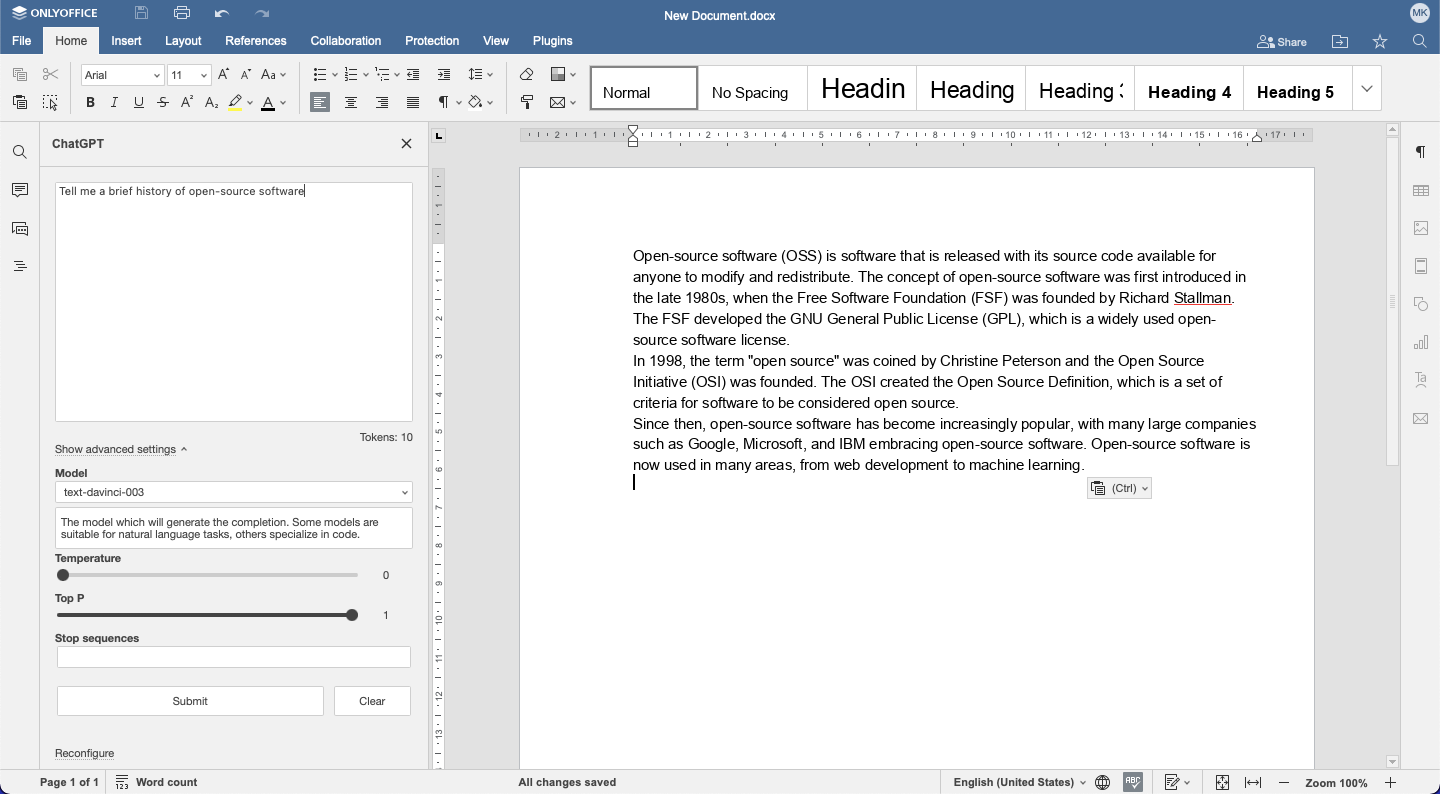Switch to the Insert ribbon tab
Viewport: 1440px width, 794px height.
click(126, 41)
